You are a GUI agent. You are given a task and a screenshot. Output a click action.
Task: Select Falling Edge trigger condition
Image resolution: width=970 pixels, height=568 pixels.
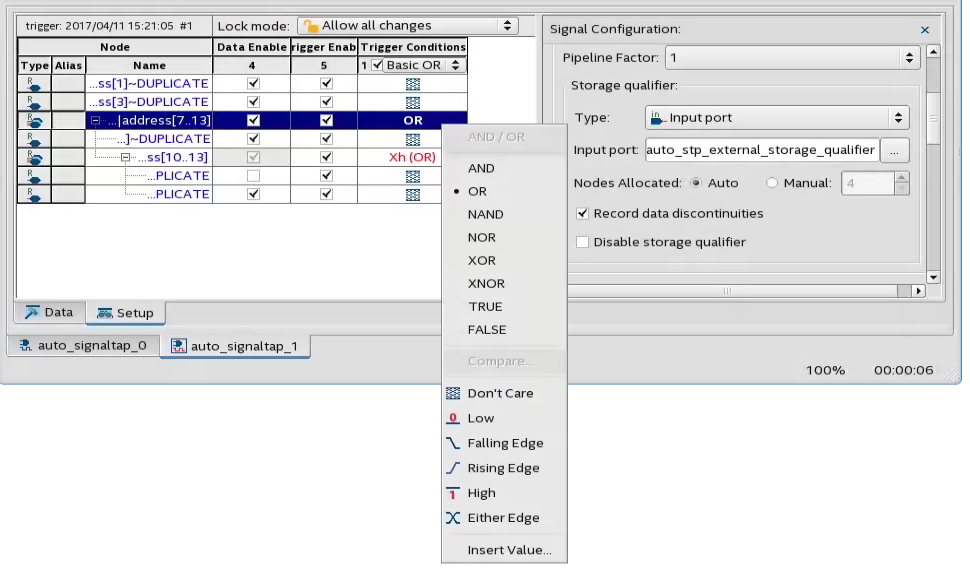505,443
